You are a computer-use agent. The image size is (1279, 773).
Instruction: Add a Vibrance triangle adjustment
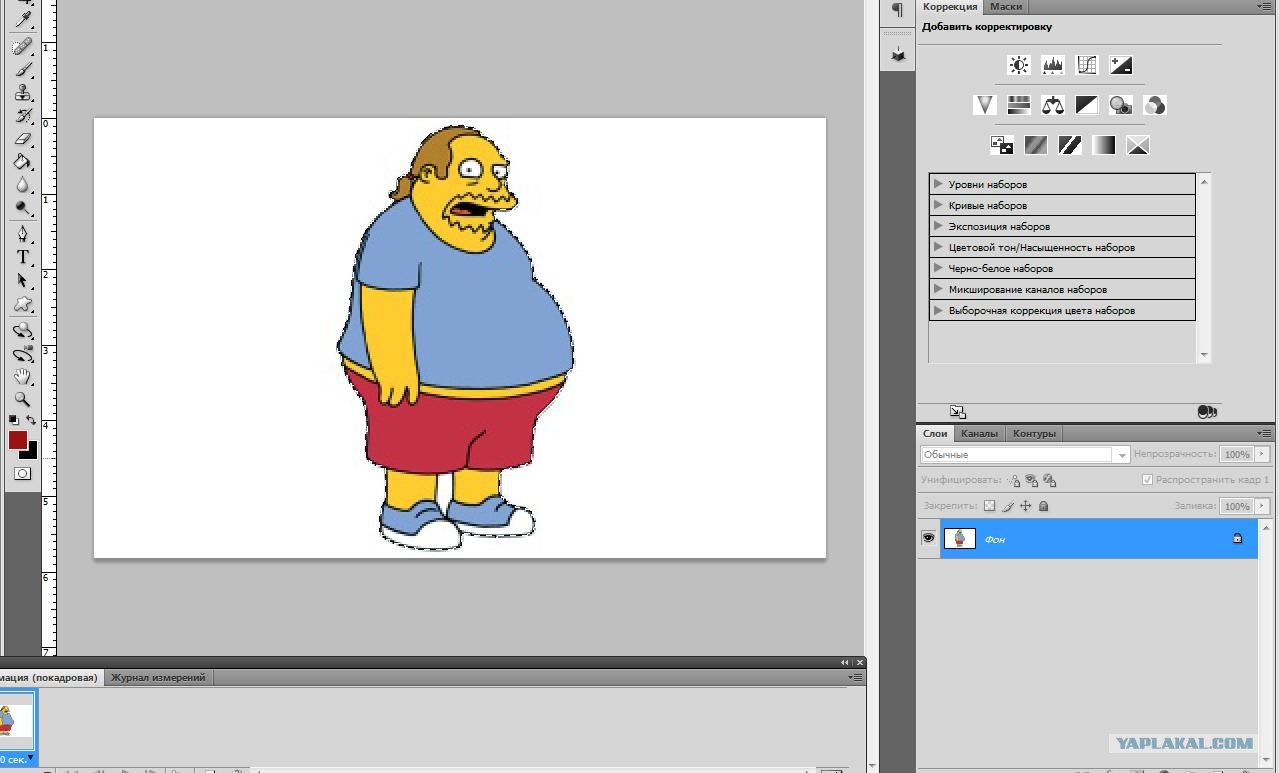coord(985,105)
